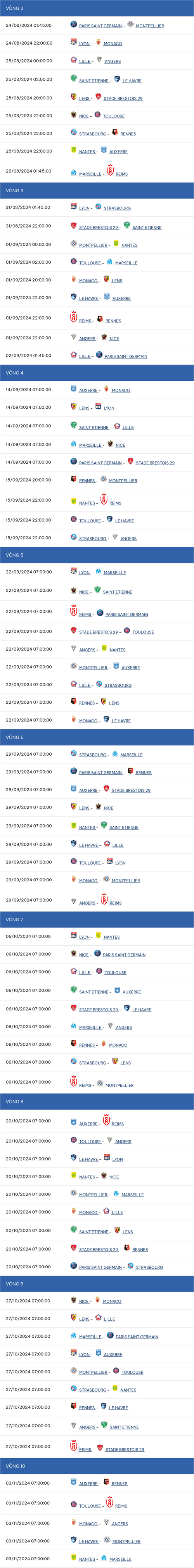Click Lyon logo in Lyon vs Strasbourg match
194x1568 pixels.
point(73,206)
